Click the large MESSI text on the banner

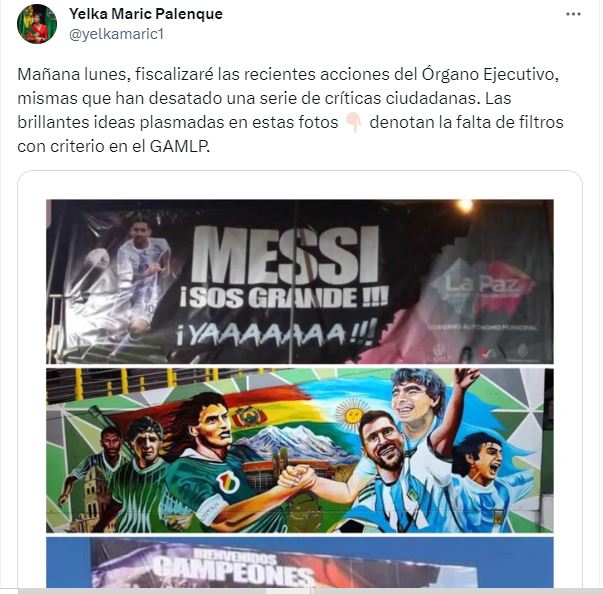(x=285, y=255)
